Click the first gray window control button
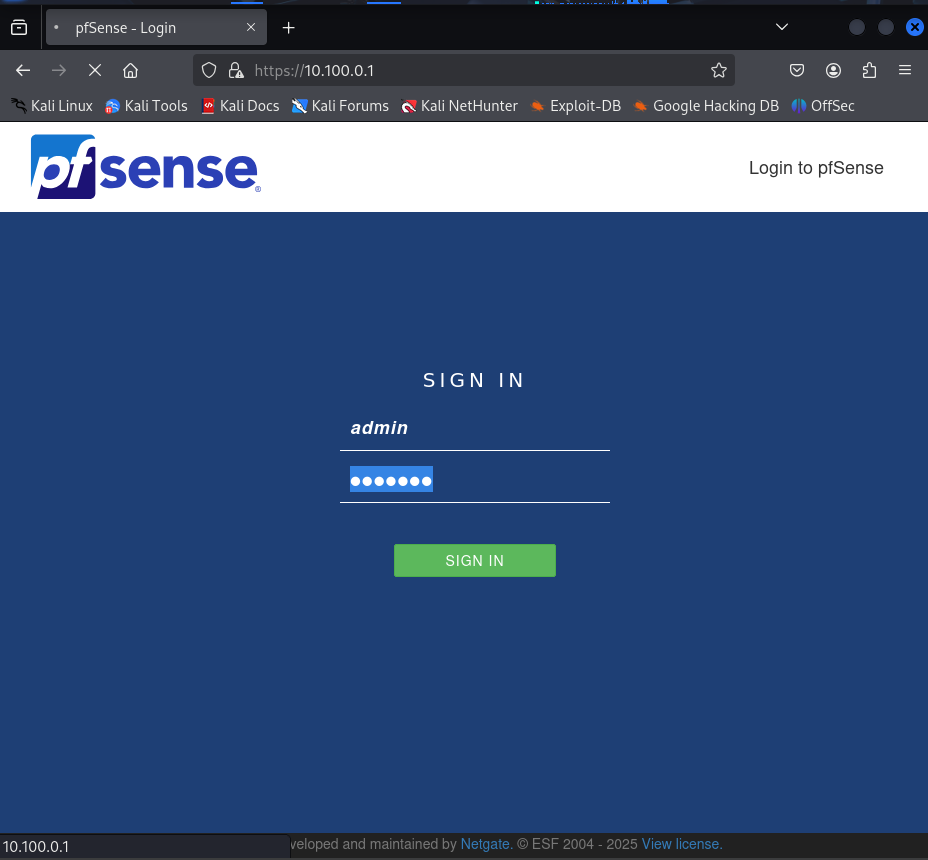928x860 pixels. [x=856, y=27]
